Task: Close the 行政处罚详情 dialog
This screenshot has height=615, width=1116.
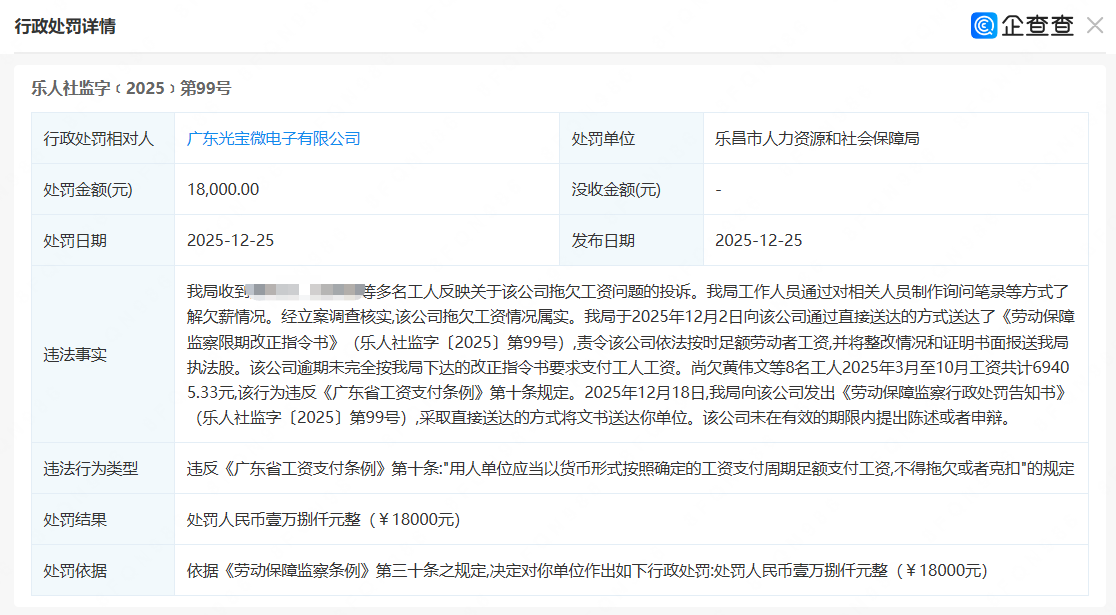Action: 1095,26
